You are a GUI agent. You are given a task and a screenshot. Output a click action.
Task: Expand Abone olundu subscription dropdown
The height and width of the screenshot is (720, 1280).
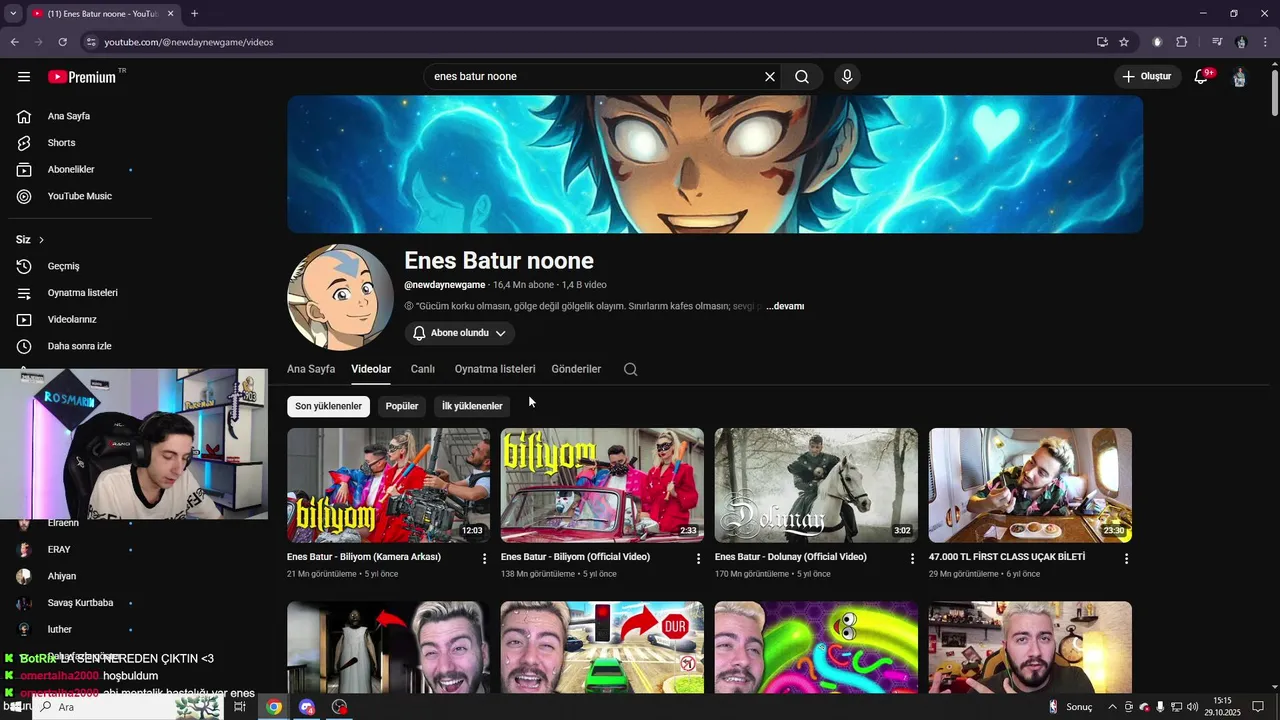pyautogui.click(x=459, y=333)
